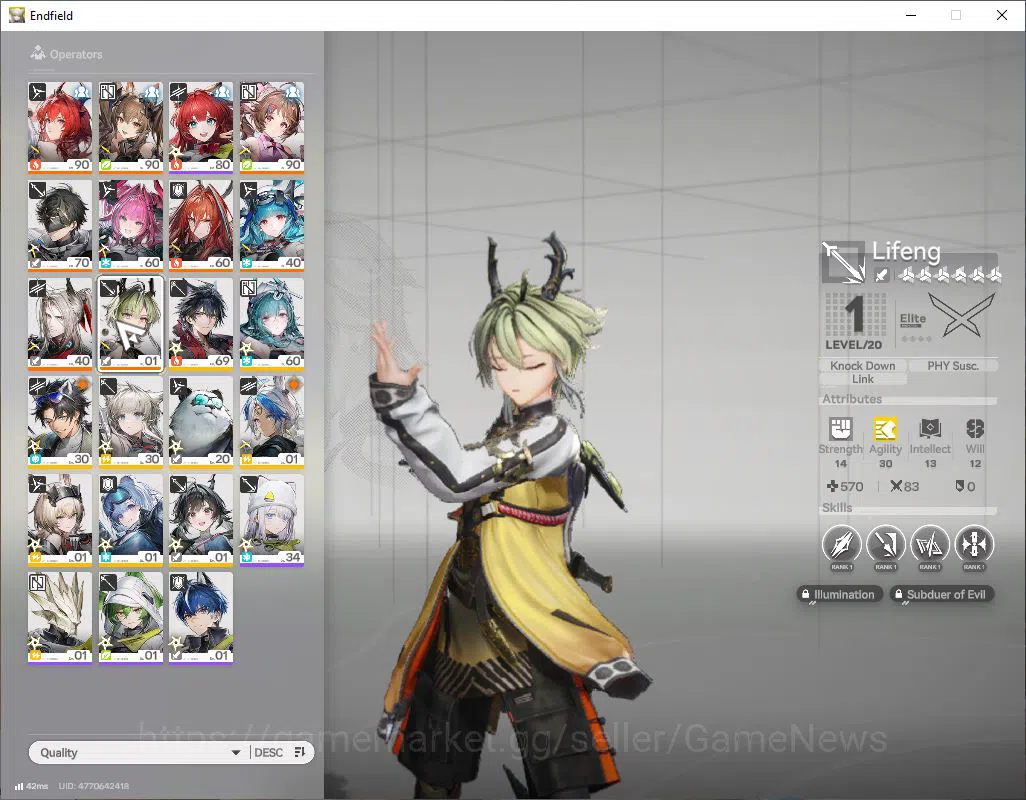Click the Operators header icon

click(38, 53)
